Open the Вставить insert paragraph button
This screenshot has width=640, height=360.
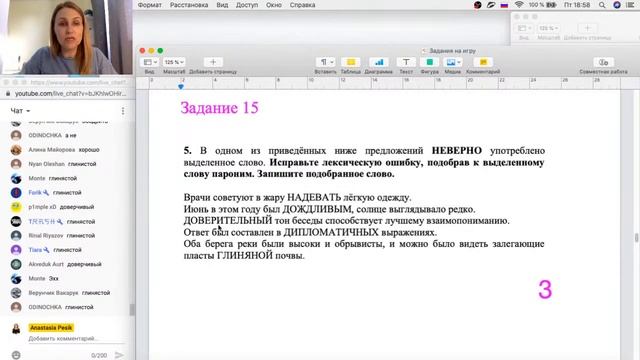pos(325,62)
